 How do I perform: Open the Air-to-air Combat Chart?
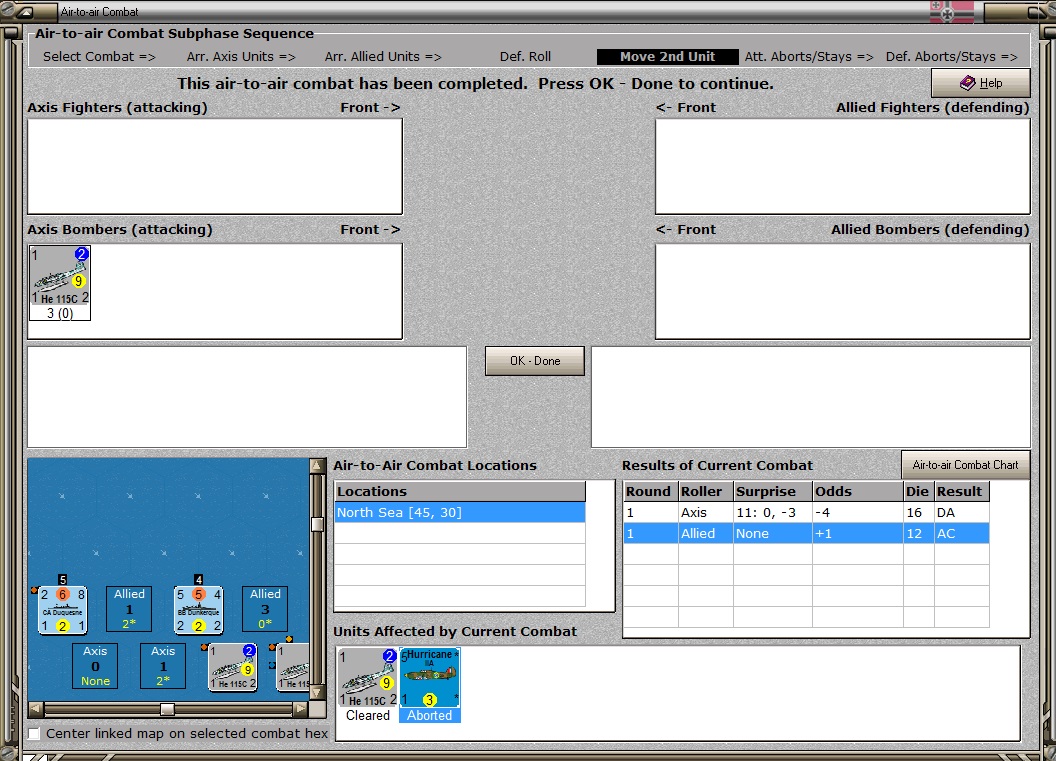[965, 465]
